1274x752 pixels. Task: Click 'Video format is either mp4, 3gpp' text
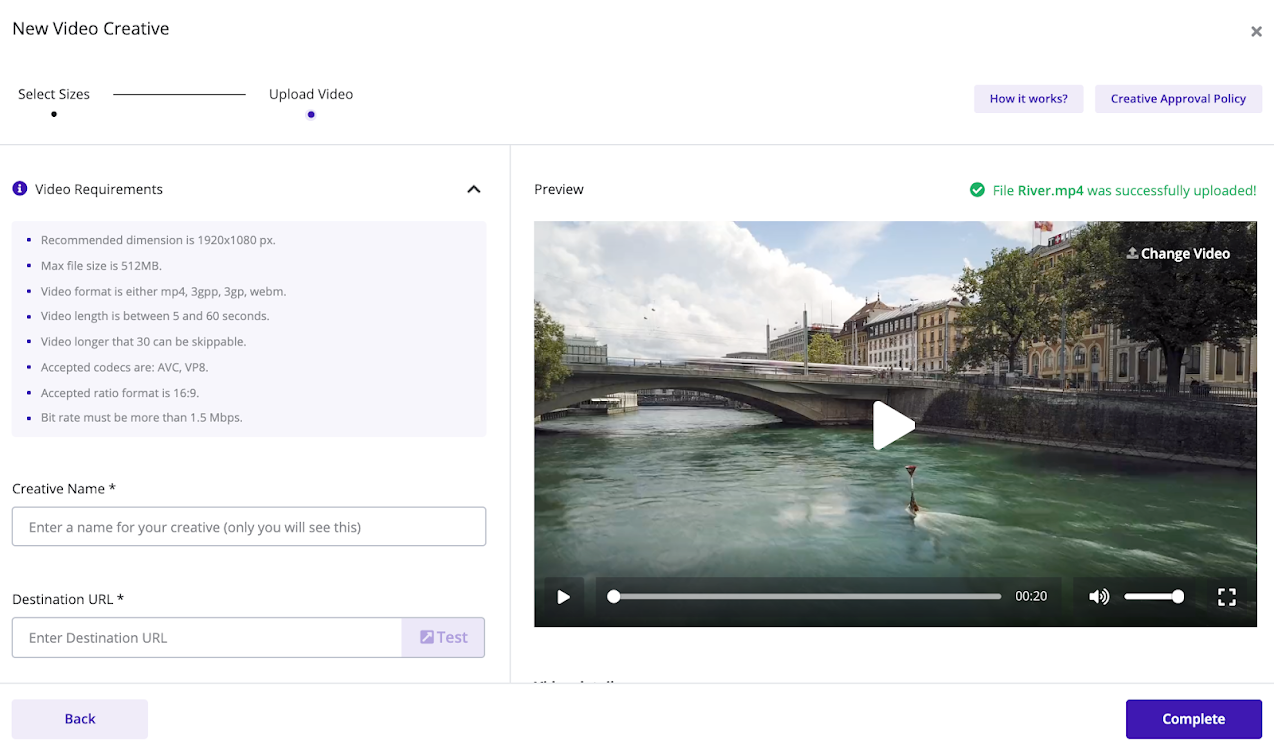pos(164,292)
